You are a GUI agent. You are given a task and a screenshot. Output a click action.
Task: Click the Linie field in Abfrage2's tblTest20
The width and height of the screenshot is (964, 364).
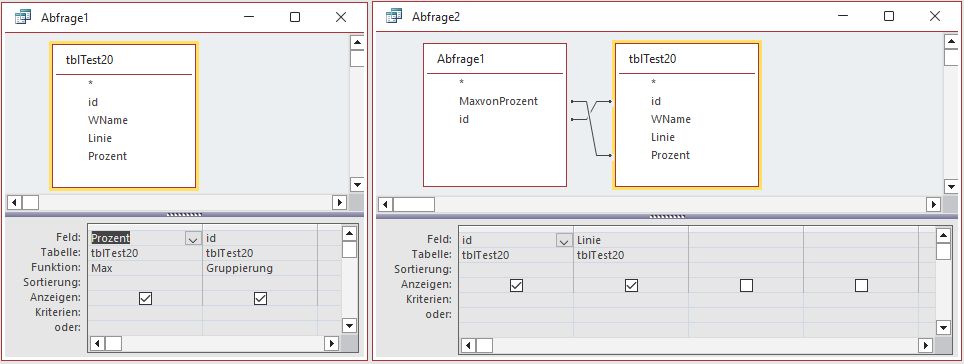pos(663,137)
